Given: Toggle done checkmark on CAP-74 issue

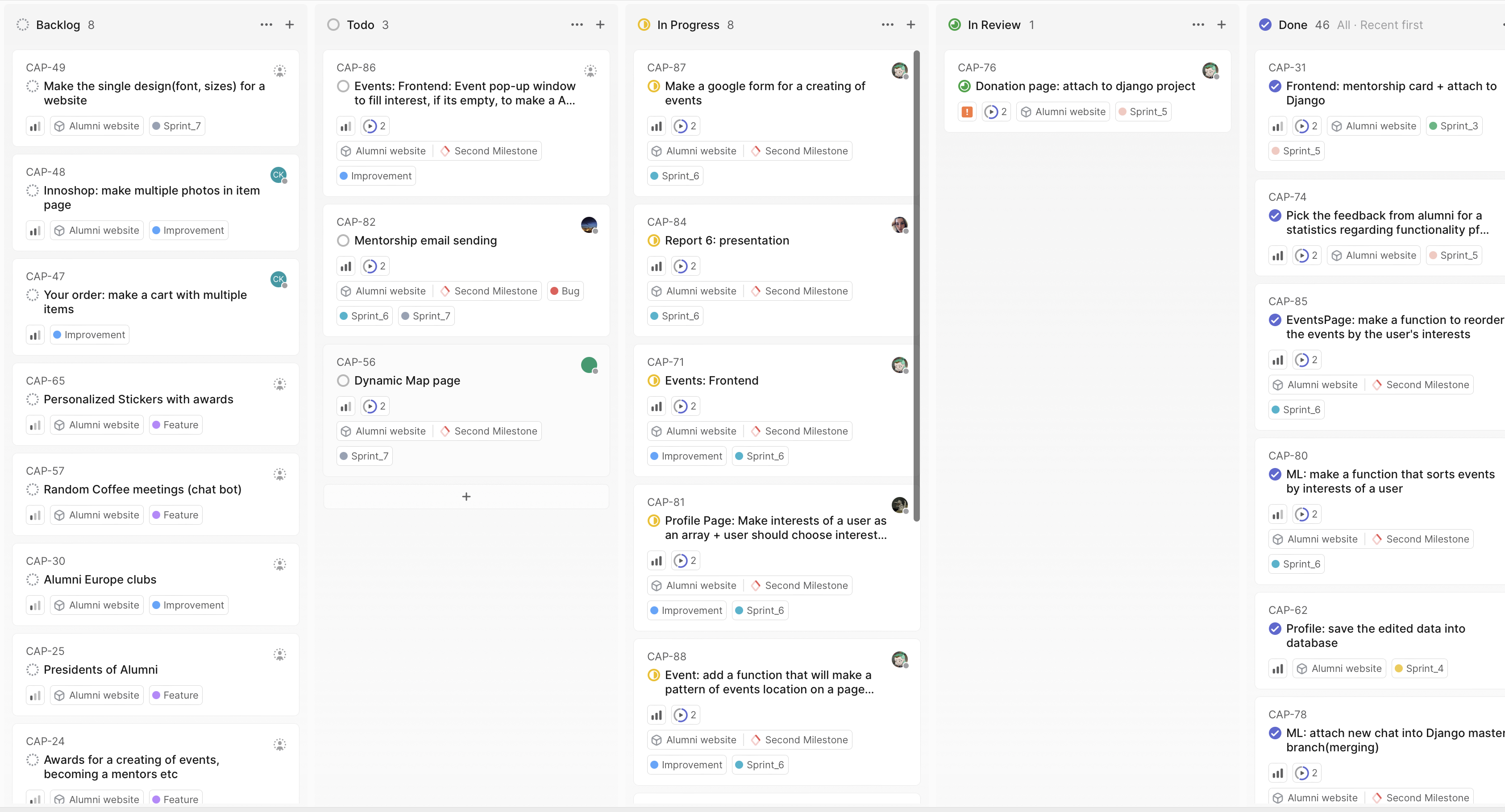Looking at the screenshot, I should point(1275,215).
